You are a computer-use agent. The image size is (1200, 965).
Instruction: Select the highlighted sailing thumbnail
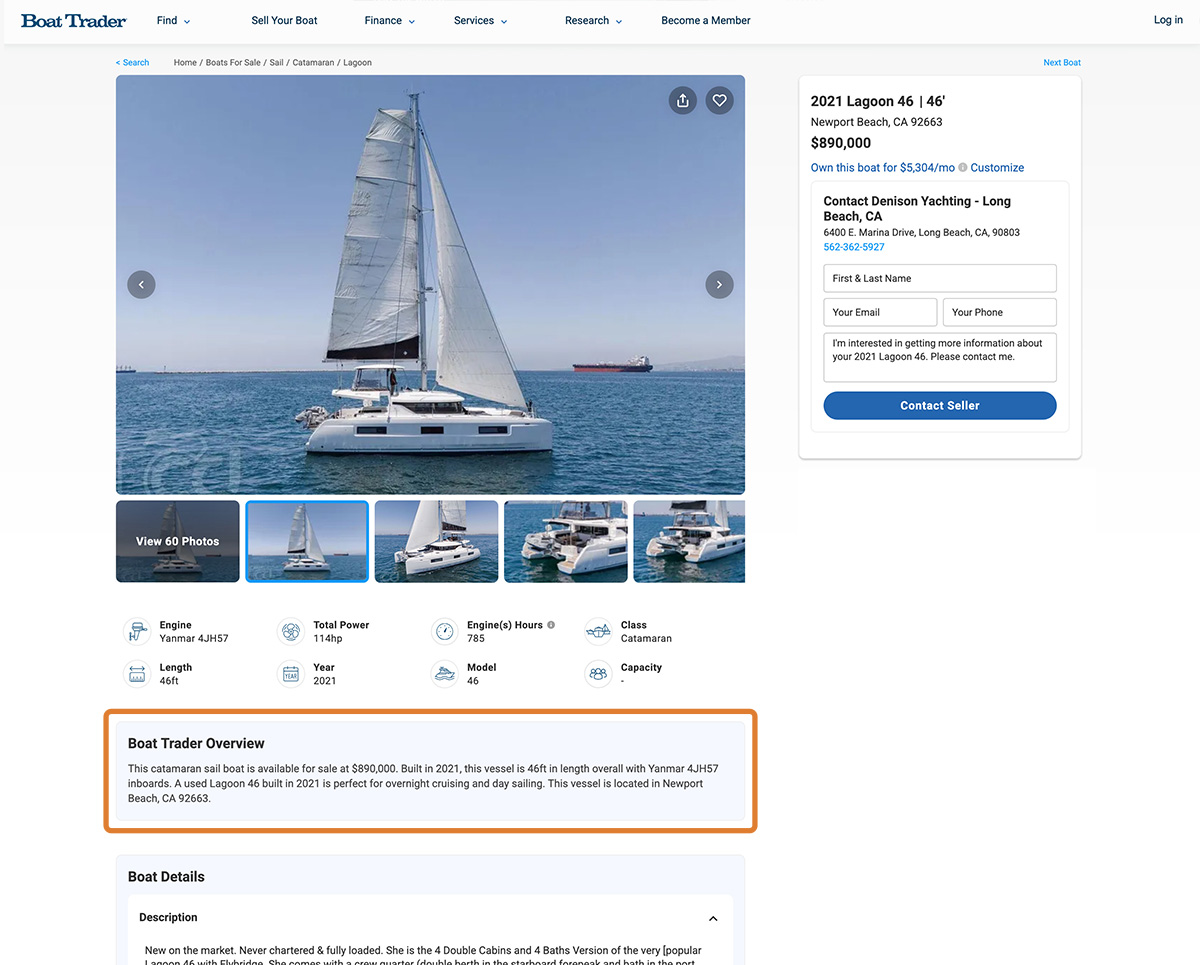click(x=307, y=541)
